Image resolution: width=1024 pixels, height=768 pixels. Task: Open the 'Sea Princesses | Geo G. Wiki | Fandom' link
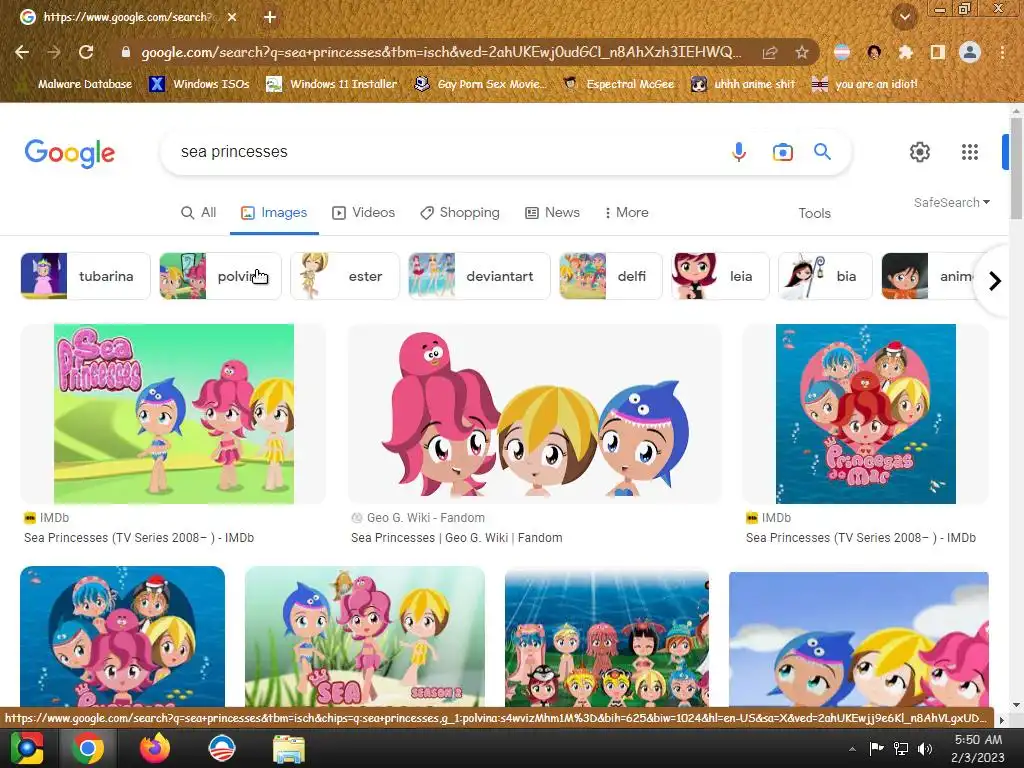pyautogui.click(x=456, y=538)
